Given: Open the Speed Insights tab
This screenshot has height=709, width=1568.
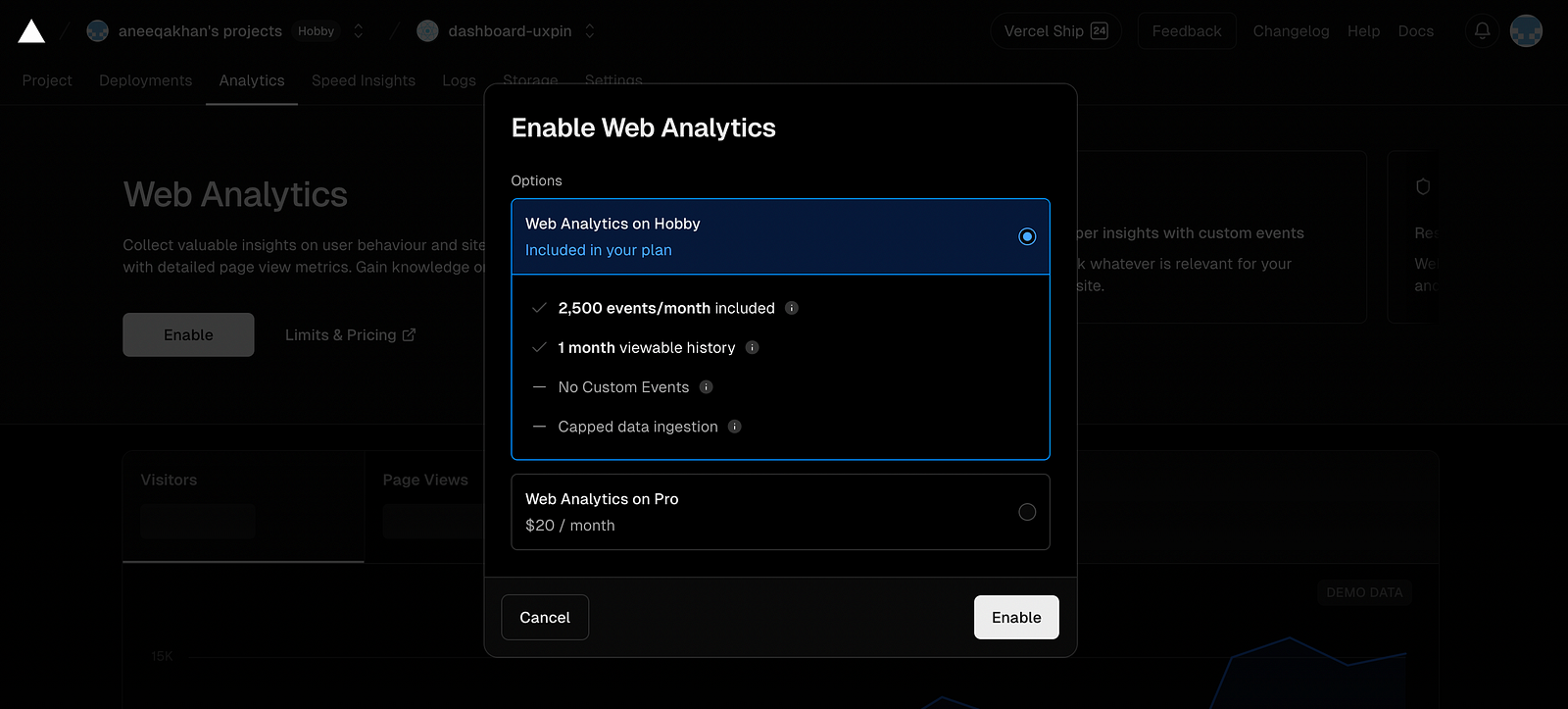Looking at the screenshot, I should coord(364,80).
